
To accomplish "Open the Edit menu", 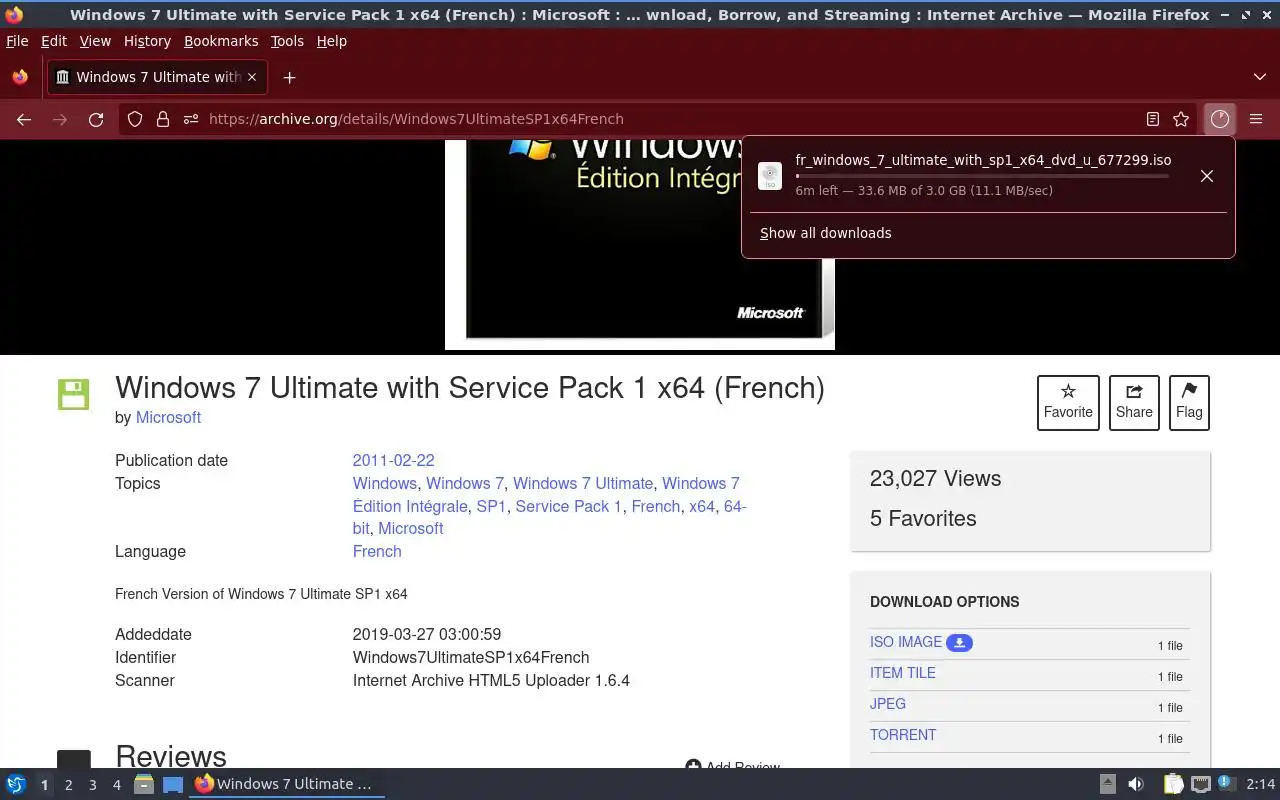I will 54,41.
